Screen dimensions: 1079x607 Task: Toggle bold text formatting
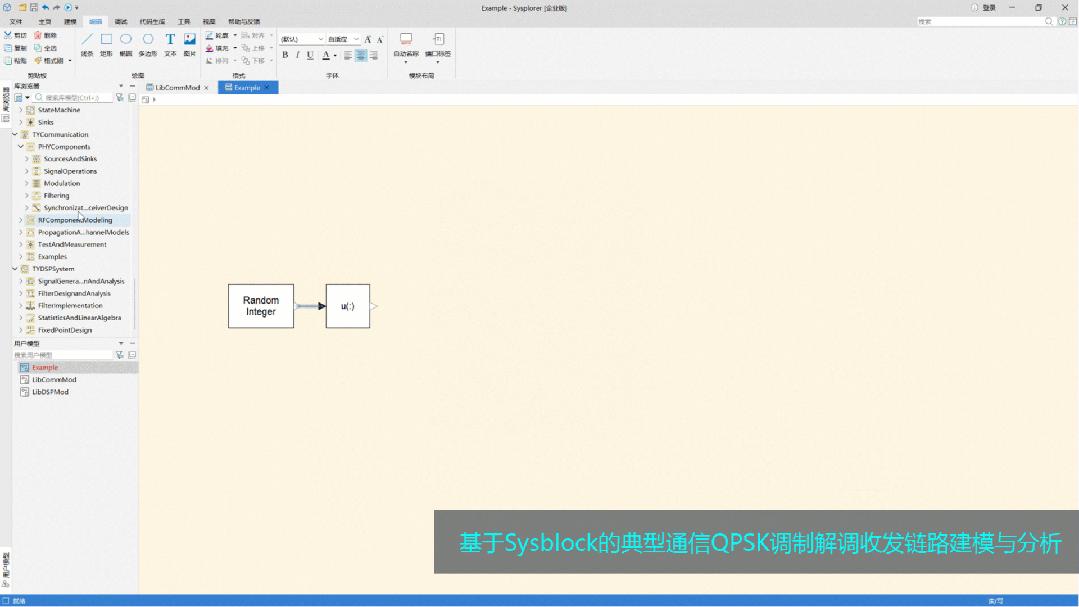(284, 55)
